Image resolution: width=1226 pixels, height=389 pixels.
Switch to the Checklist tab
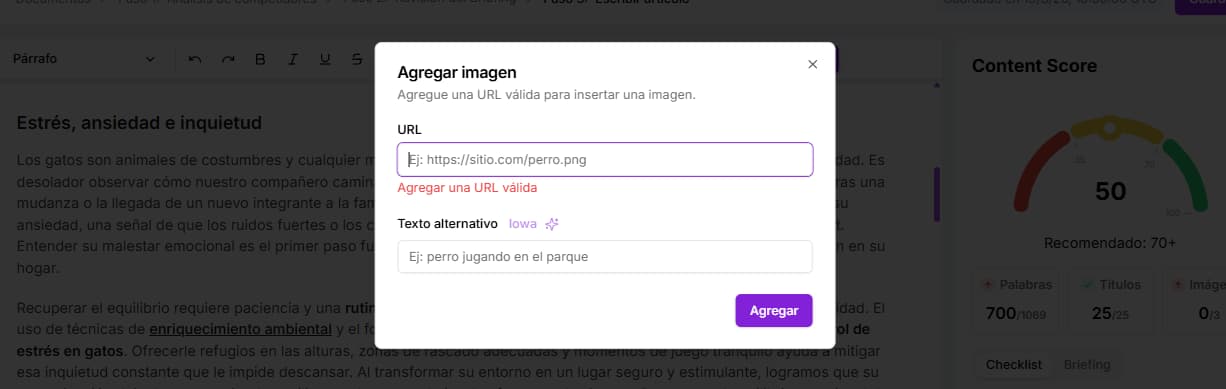pos(1014,365)
